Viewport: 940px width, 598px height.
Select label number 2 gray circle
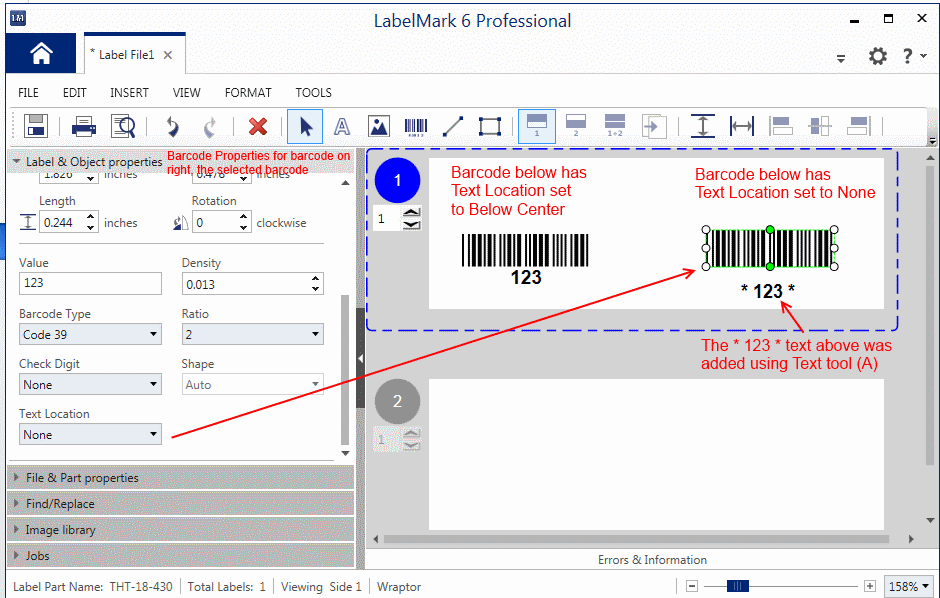(x=397, y=401)
